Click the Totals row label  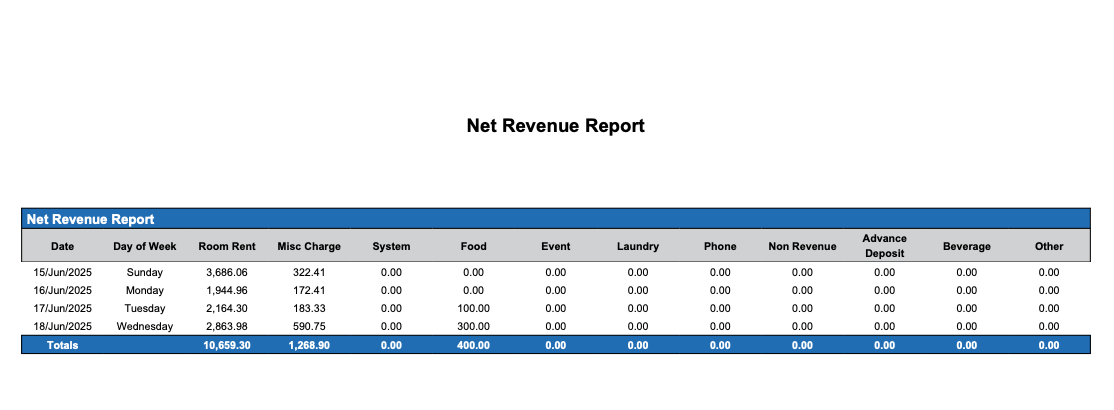(x=62, y=345)
